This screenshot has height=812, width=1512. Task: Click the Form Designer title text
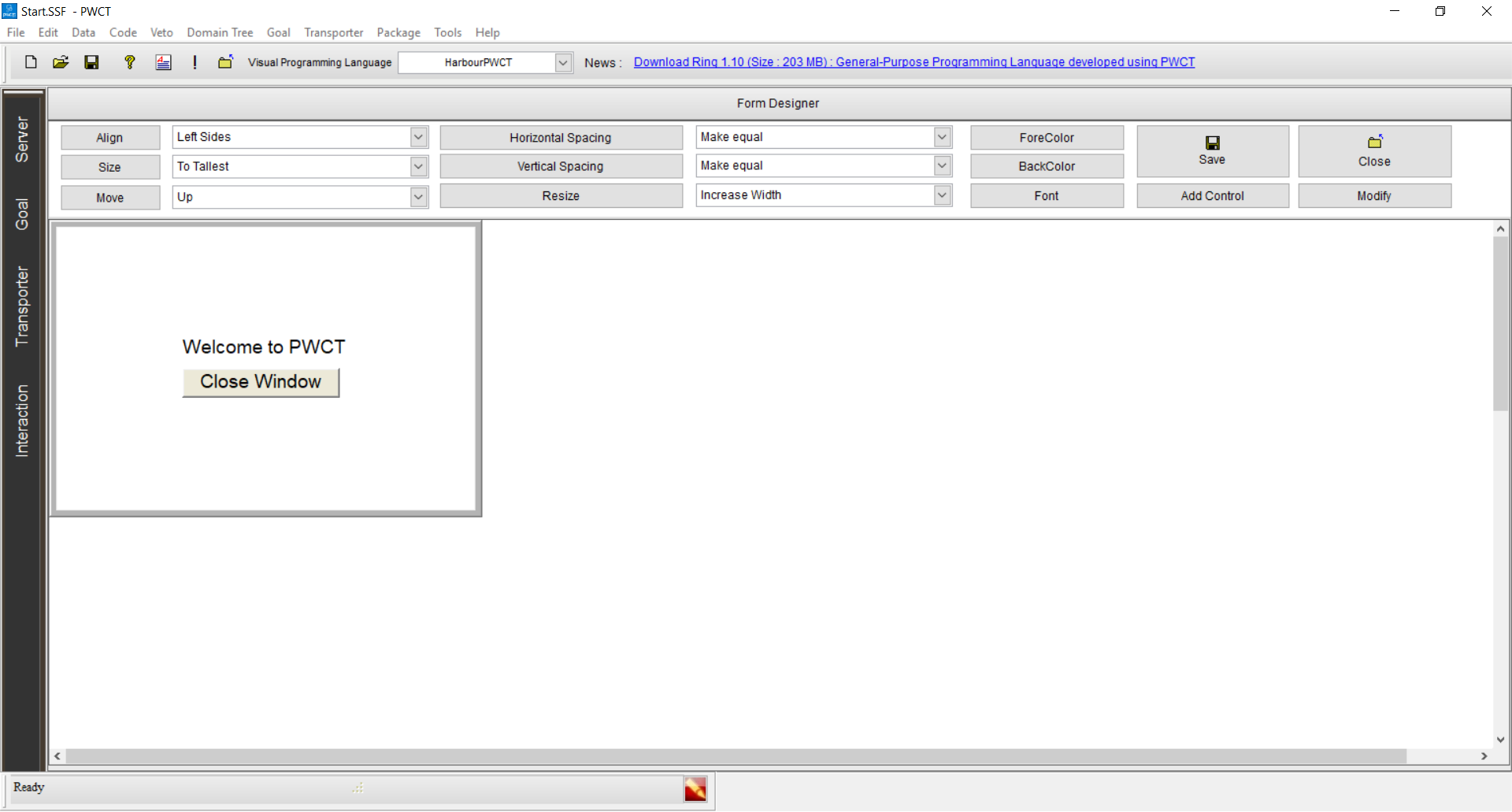click(778, 103)
